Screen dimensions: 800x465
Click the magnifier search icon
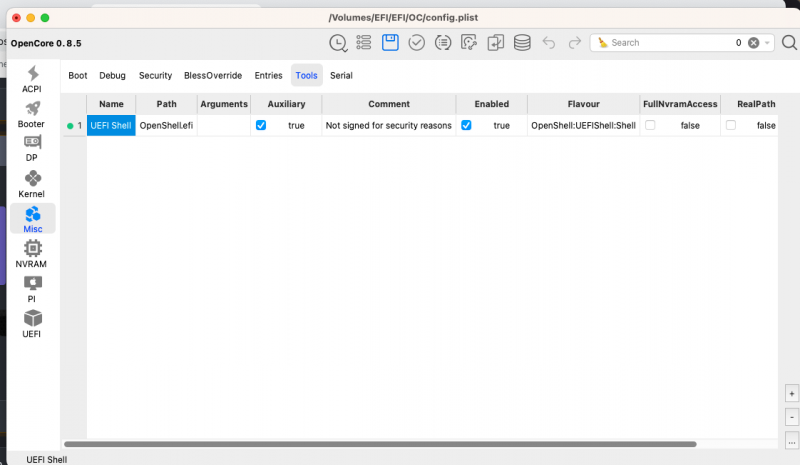click(789, 43)
